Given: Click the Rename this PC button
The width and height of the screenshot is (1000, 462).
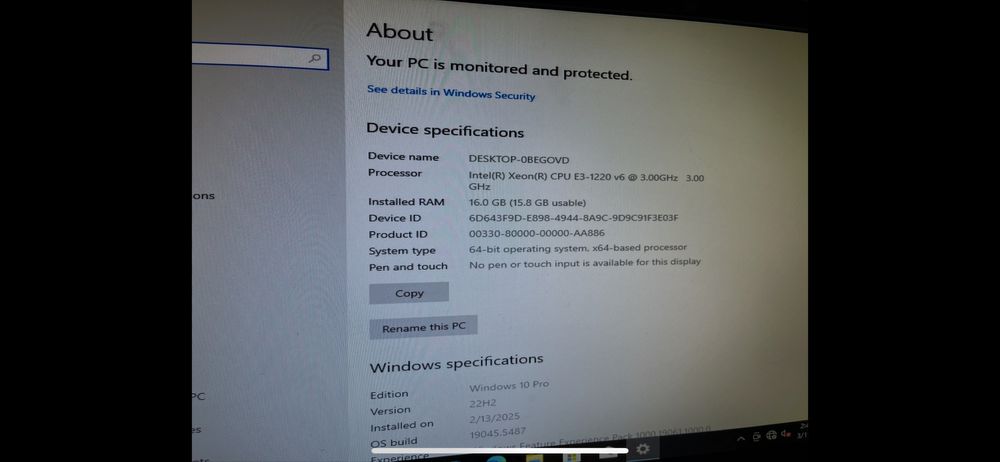Looking at the screenshot, I should tap(423, 327).
